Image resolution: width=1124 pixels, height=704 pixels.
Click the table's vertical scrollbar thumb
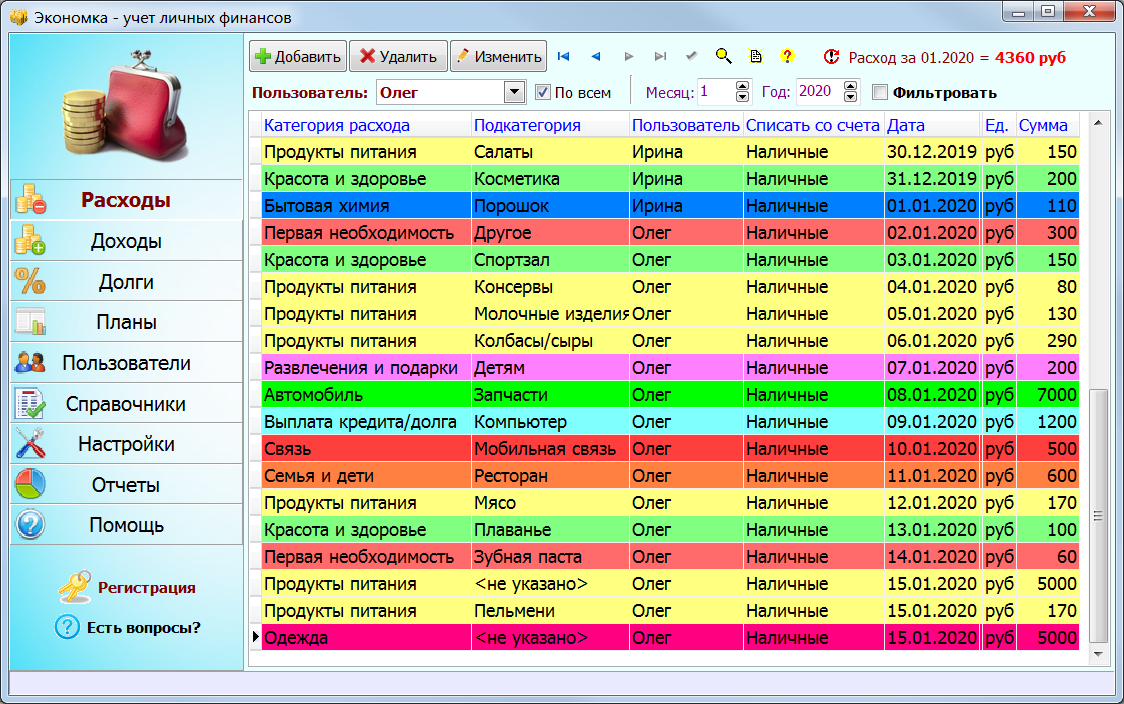tap(1097, 515)
